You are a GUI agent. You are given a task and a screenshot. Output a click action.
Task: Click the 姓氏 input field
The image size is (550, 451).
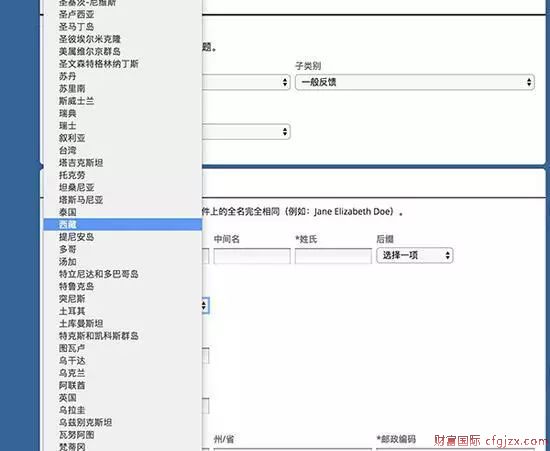point(333,256)
